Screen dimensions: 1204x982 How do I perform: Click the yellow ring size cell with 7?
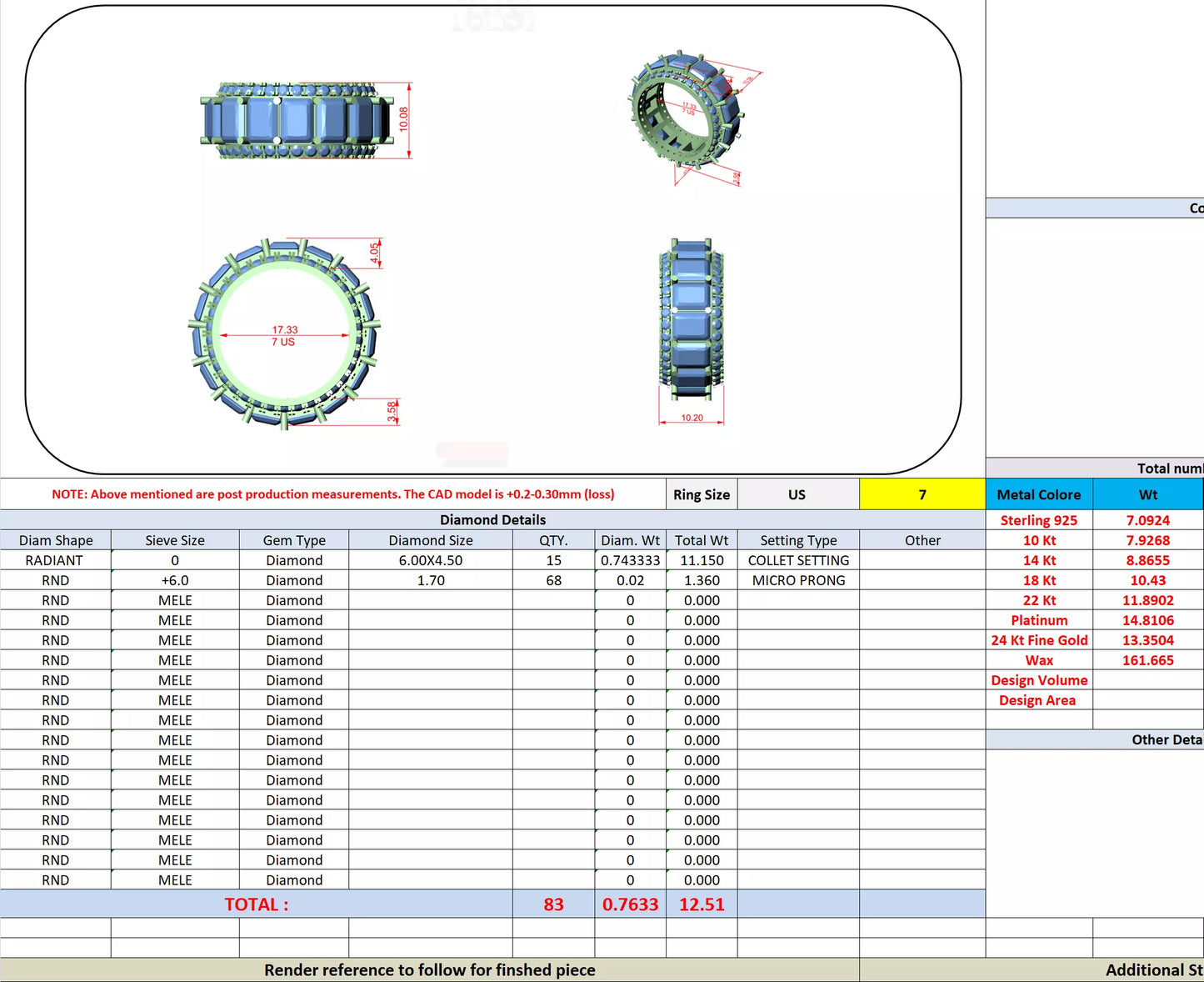(922, 494)
